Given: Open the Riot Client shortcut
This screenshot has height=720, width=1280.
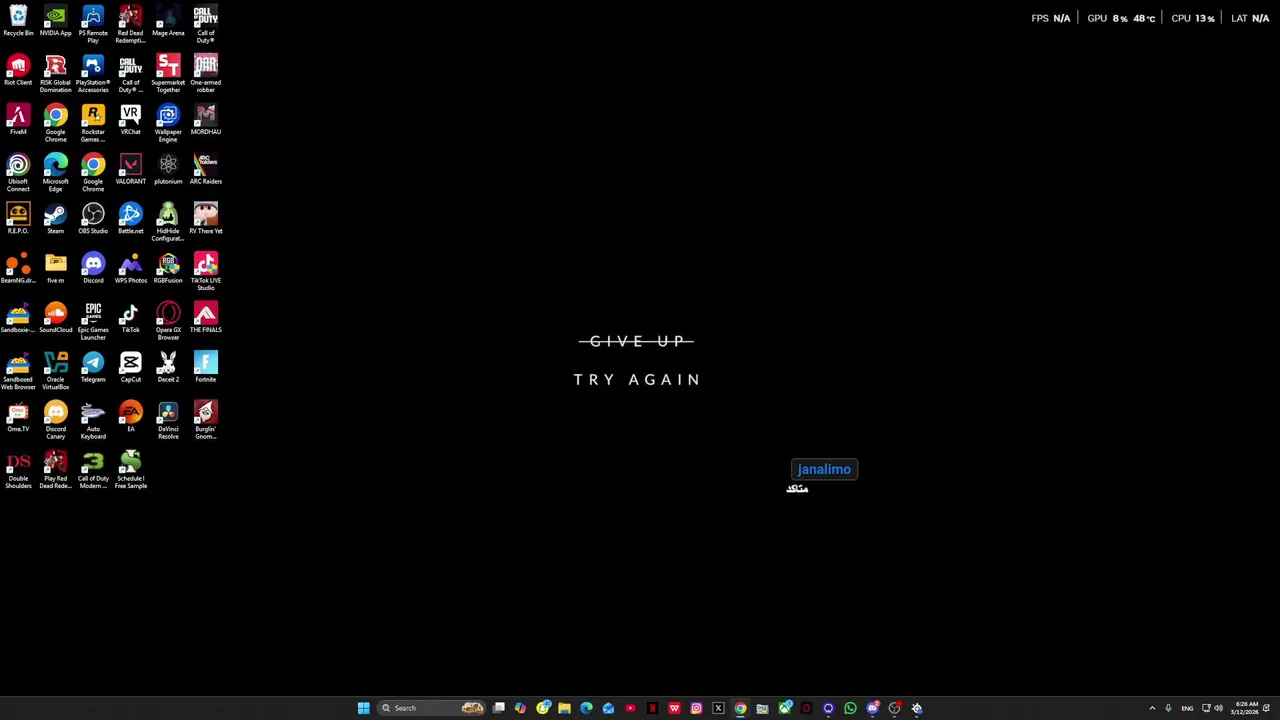Looking at the screenshot, I should (x=18, y=71).
